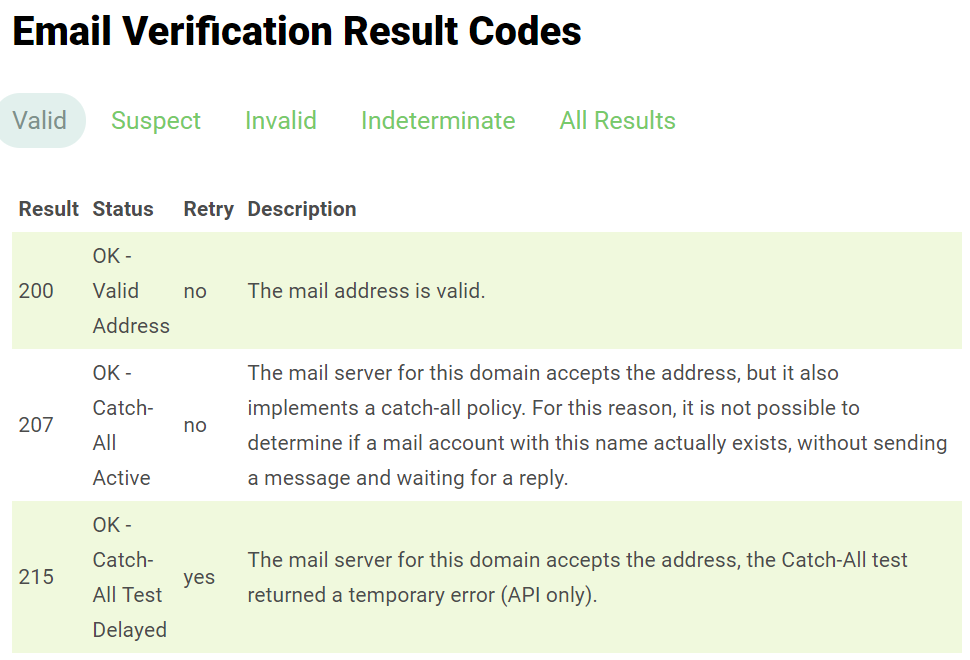Select result code 207 cell

pyautogui.click(x=36, y=425)
